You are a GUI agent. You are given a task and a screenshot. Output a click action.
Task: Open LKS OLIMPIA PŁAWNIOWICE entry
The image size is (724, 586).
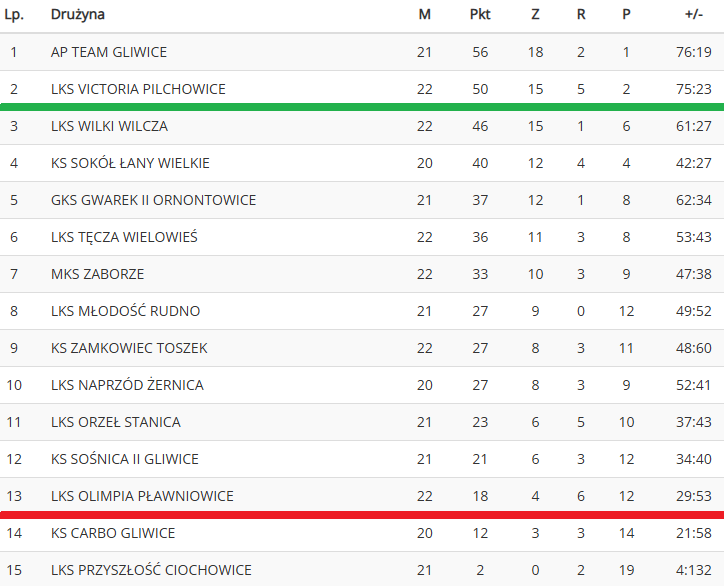pos(142,495)
